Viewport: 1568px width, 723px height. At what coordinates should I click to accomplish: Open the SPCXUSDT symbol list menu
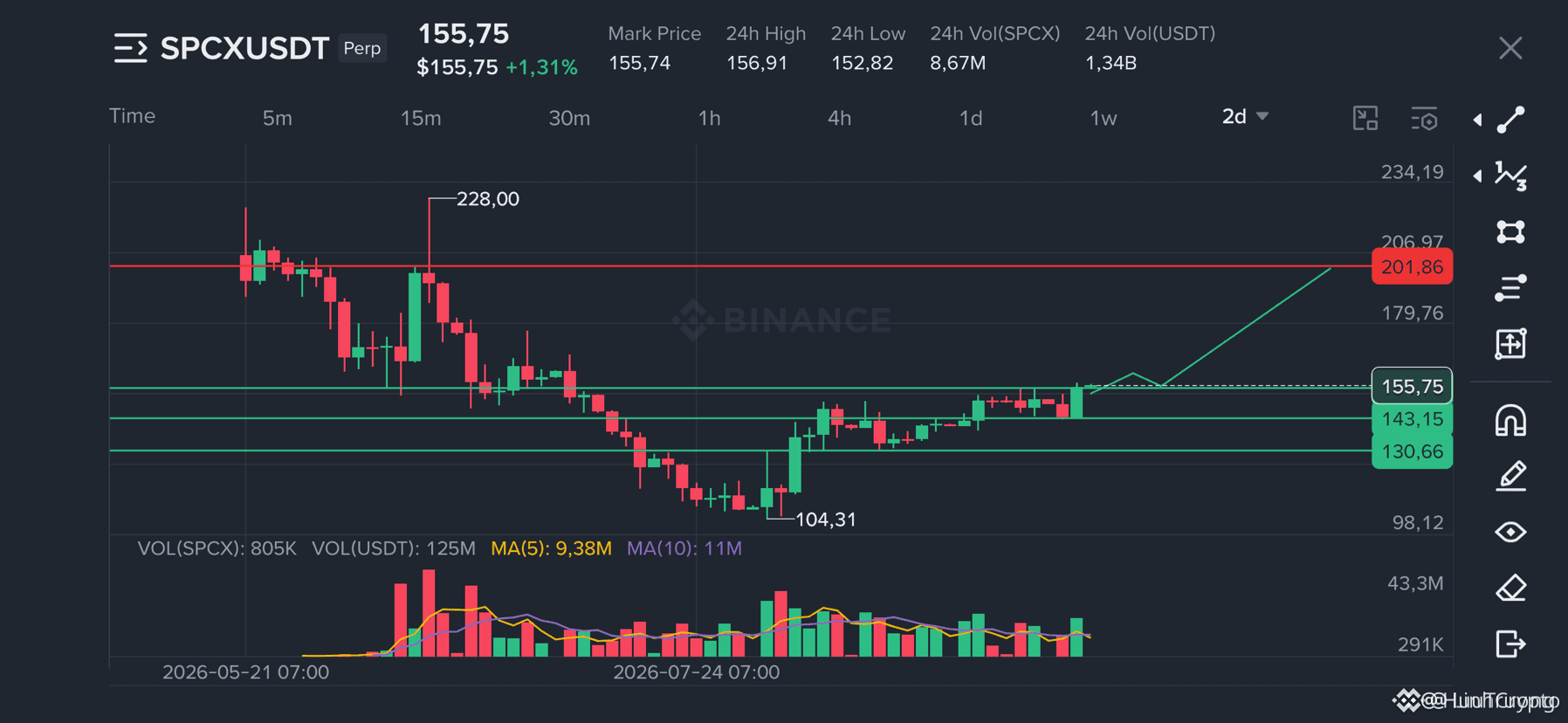131,48
